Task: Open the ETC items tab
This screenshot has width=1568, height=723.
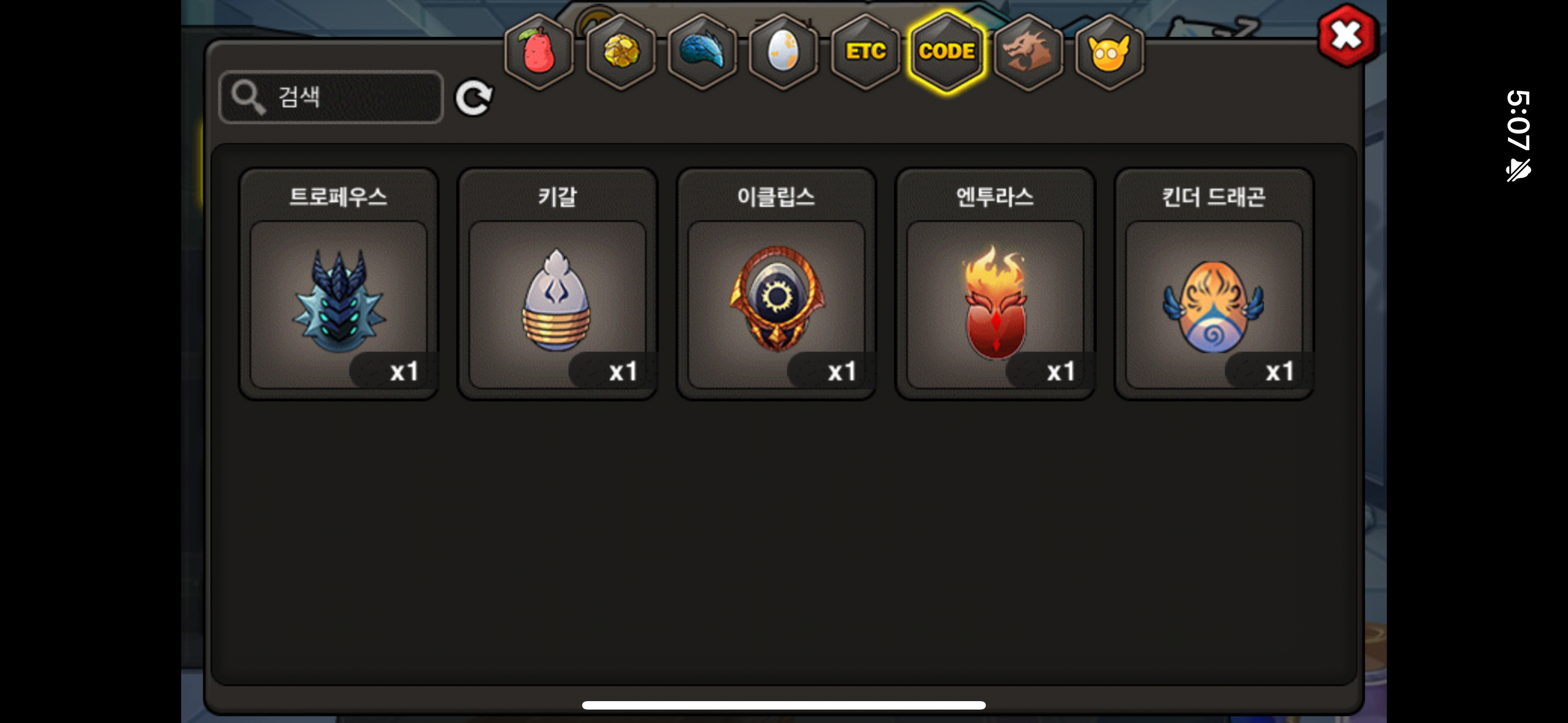Action: coord(865,52)
